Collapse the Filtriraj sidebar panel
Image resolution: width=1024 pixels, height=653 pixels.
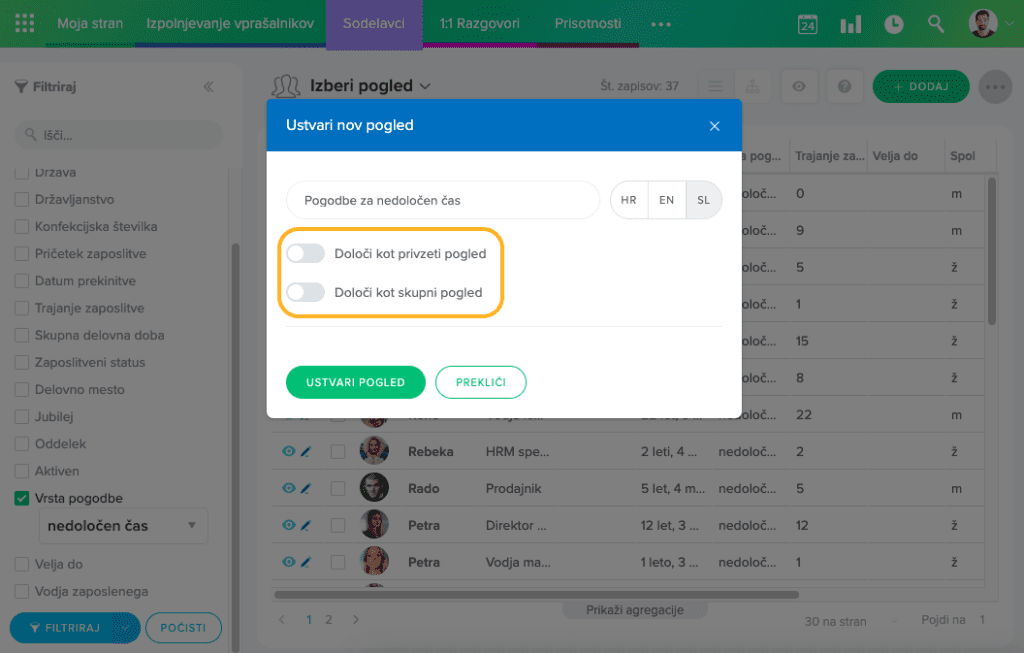(208, 87)
